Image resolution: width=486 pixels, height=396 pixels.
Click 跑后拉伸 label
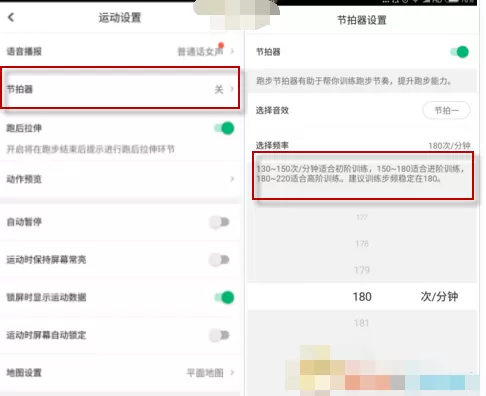click(x=24, y=128)
